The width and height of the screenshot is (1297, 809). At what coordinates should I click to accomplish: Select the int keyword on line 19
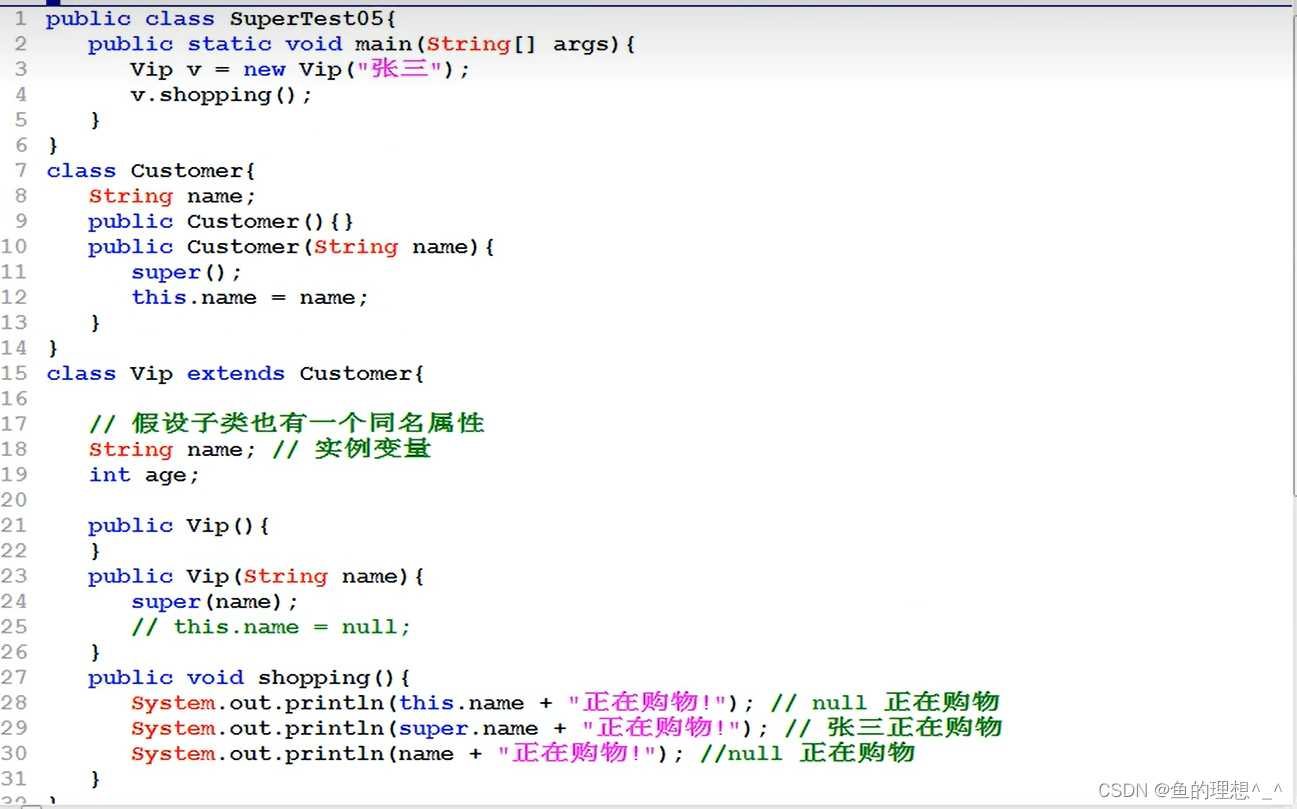click(109, 474)
